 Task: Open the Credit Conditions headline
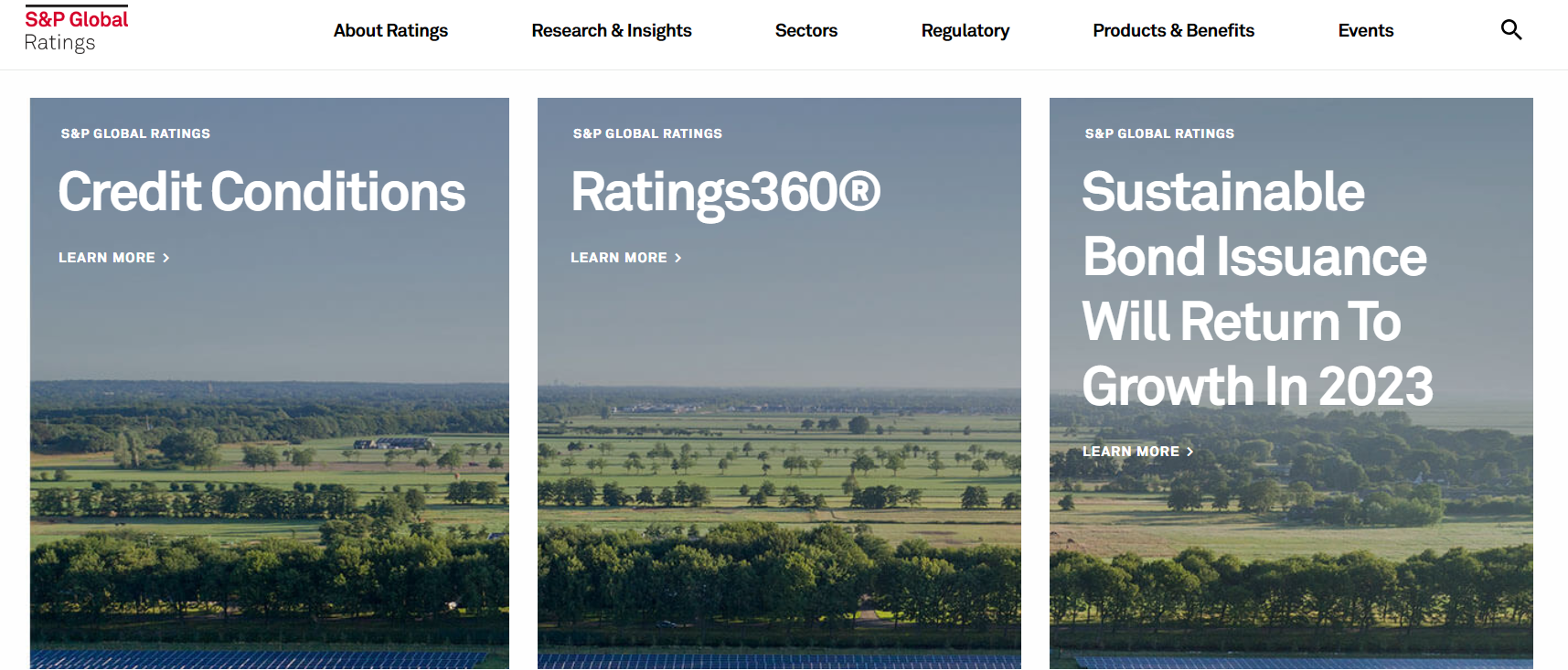coord(261,192)
